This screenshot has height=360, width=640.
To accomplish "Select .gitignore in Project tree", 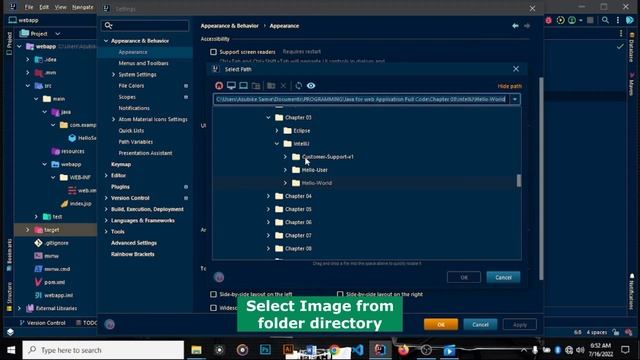I will [57, 243].
